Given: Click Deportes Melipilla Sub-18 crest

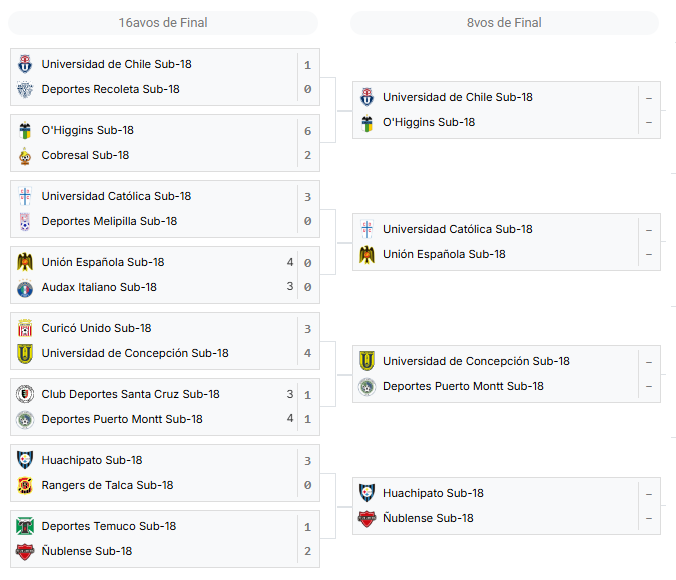Looking at the screenshot, I should click(x=25, y=221).
